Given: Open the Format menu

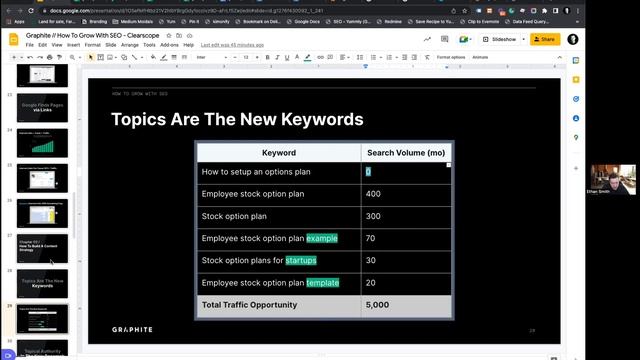Looking at the screenshot, I should click(93, 45).
